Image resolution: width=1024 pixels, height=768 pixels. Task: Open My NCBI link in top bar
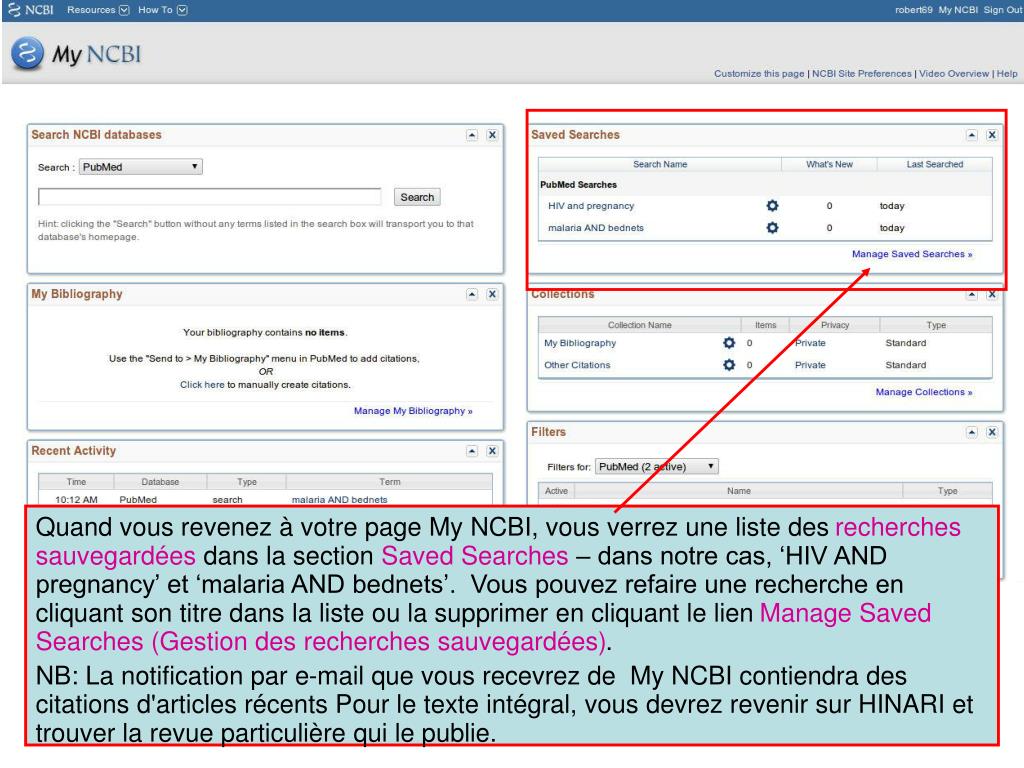coord(958,10)
